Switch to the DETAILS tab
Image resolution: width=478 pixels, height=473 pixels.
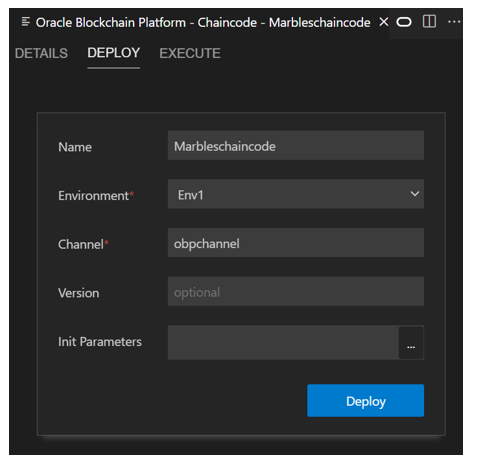point(41,53)
